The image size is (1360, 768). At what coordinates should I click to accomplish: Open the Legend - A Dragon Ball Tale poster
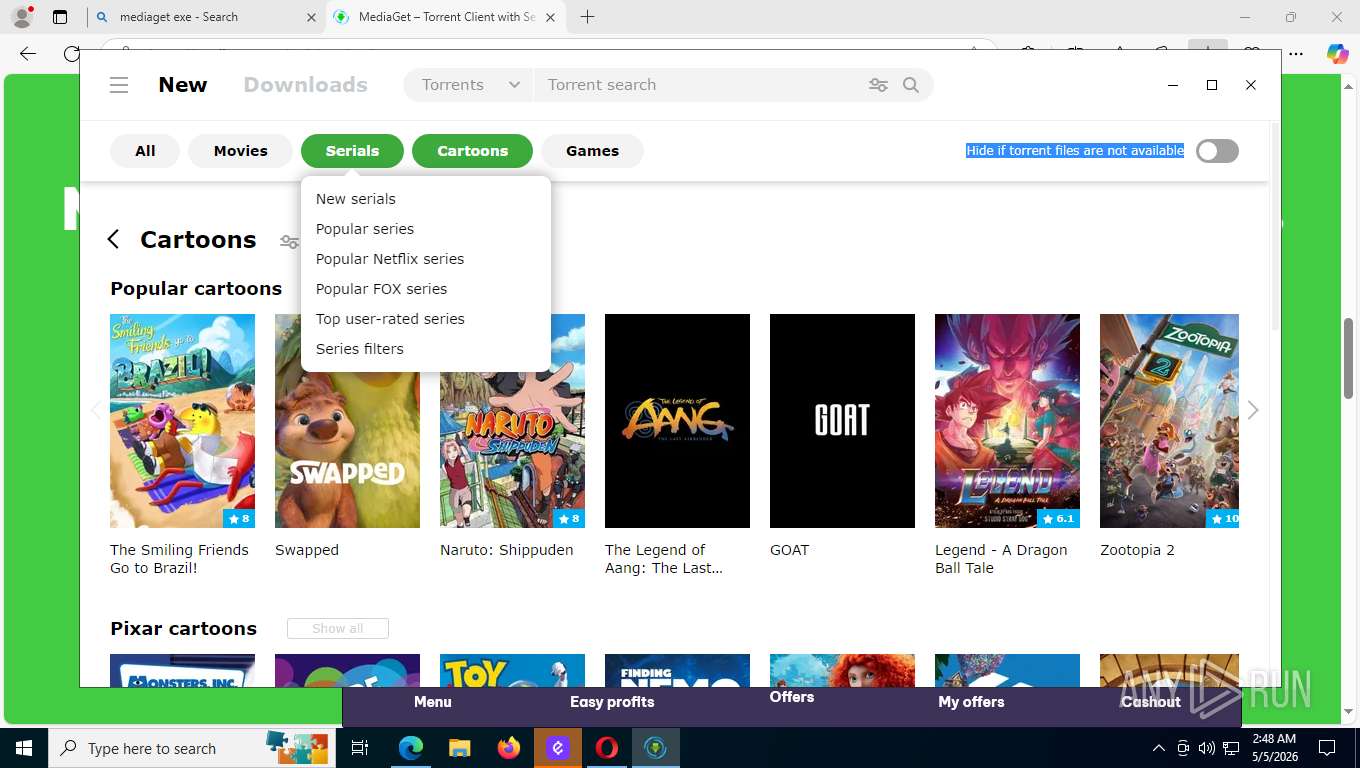(1007, 421)
